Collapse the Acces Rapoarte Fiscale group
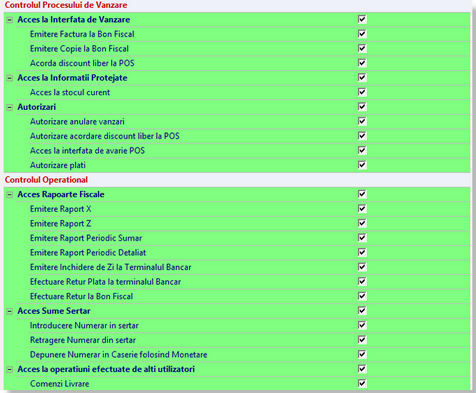 tap(10, 195)
